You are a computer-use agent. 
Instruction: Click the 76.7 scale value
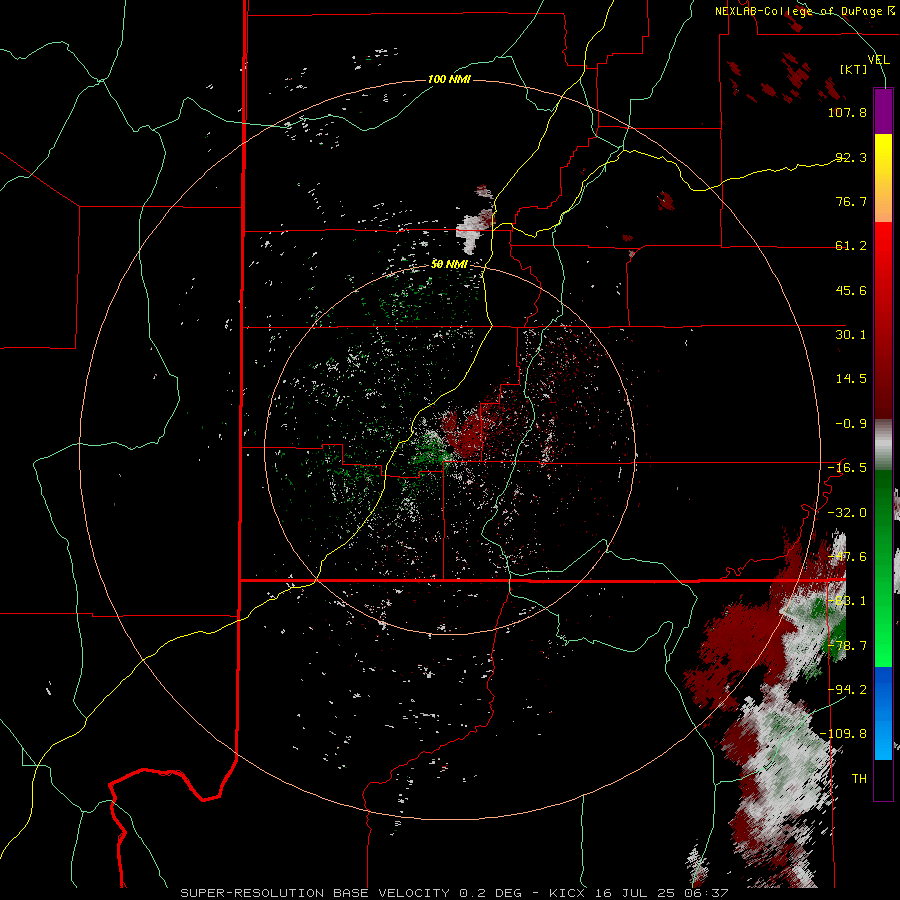(851, 201)
